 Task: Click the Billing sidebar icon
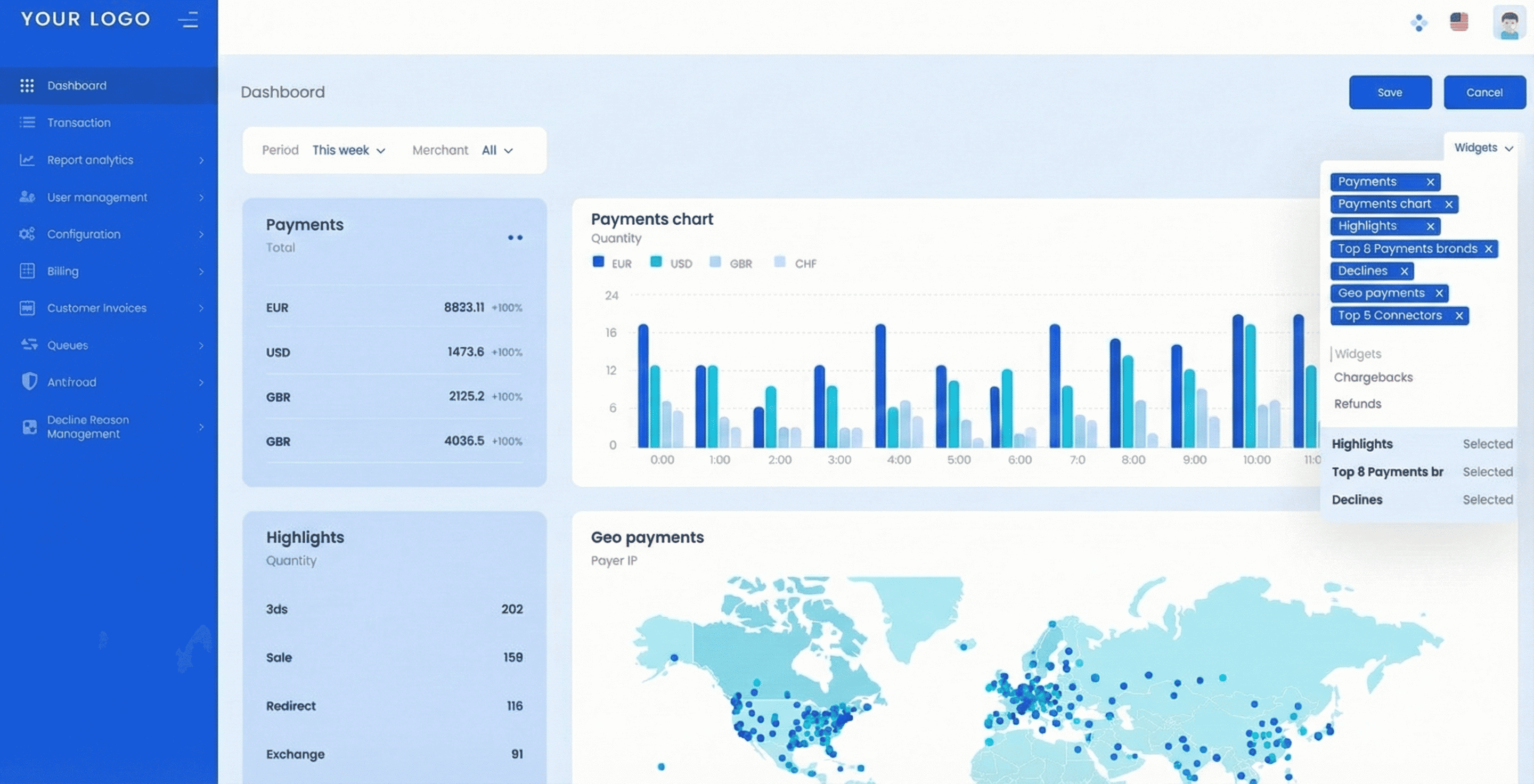pyautogui.click(x=27, y=271)
